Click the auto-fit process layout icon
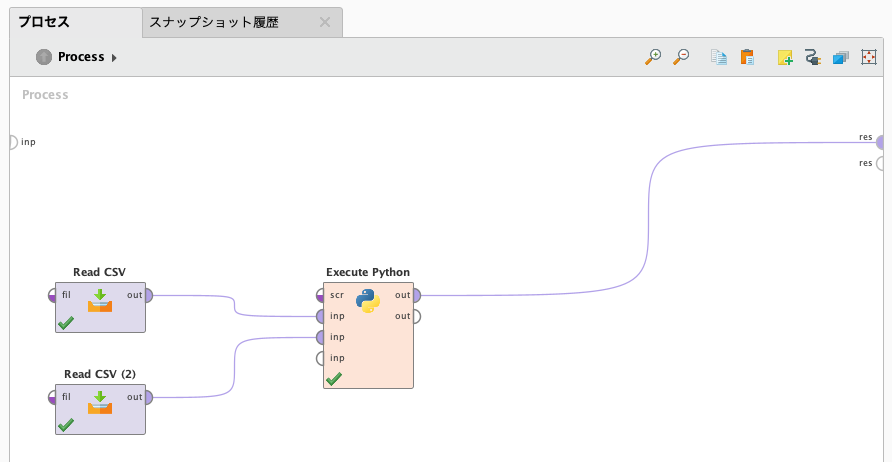Screen dimensions: 892x462 [x=869, y=57]
